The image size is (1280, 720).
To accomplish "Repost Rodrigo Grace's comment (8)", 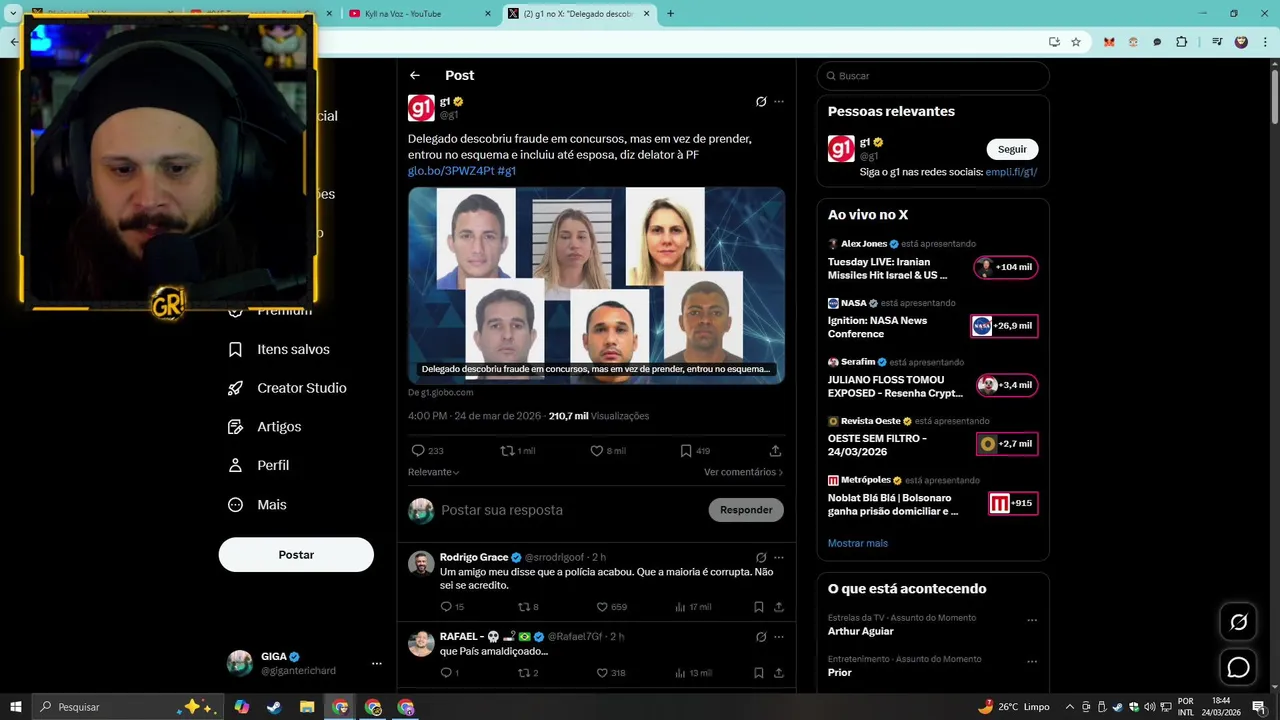I will [528, 607].
